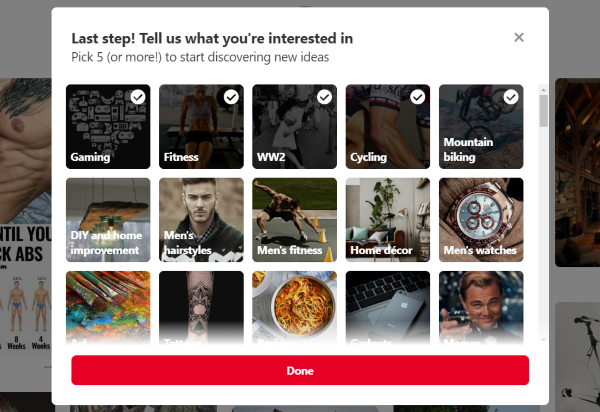
Task: Remove the Mountain biking checkmark
Action: click(511, 97)
